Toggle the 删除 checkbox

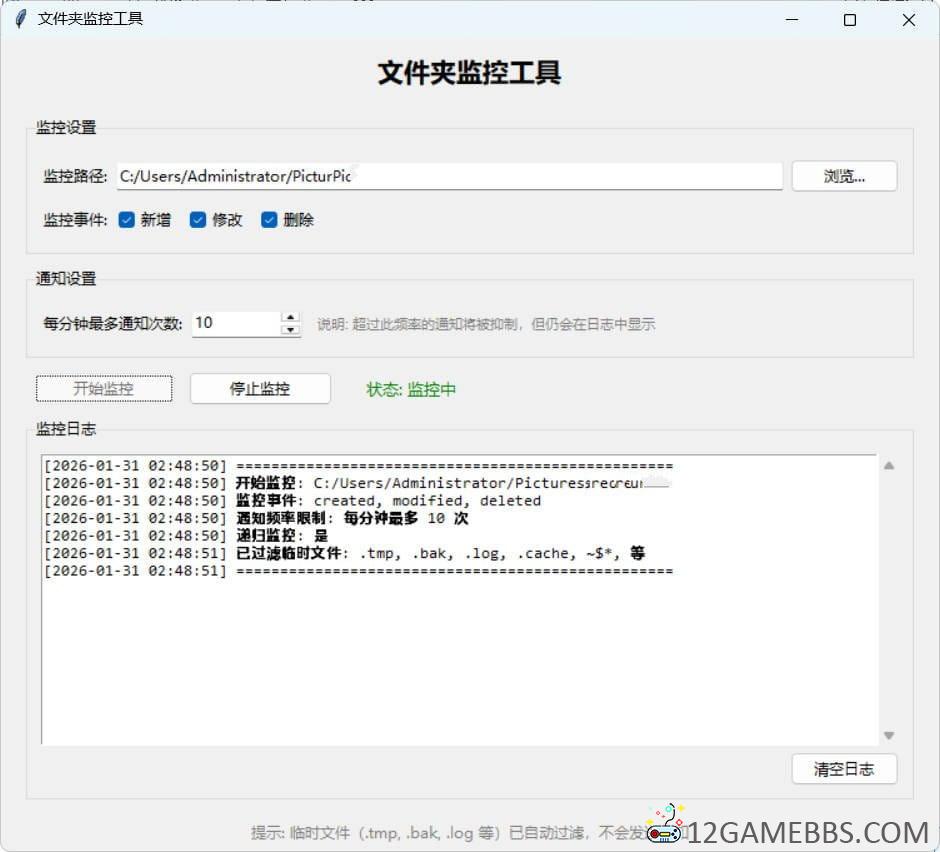(269, 220)
